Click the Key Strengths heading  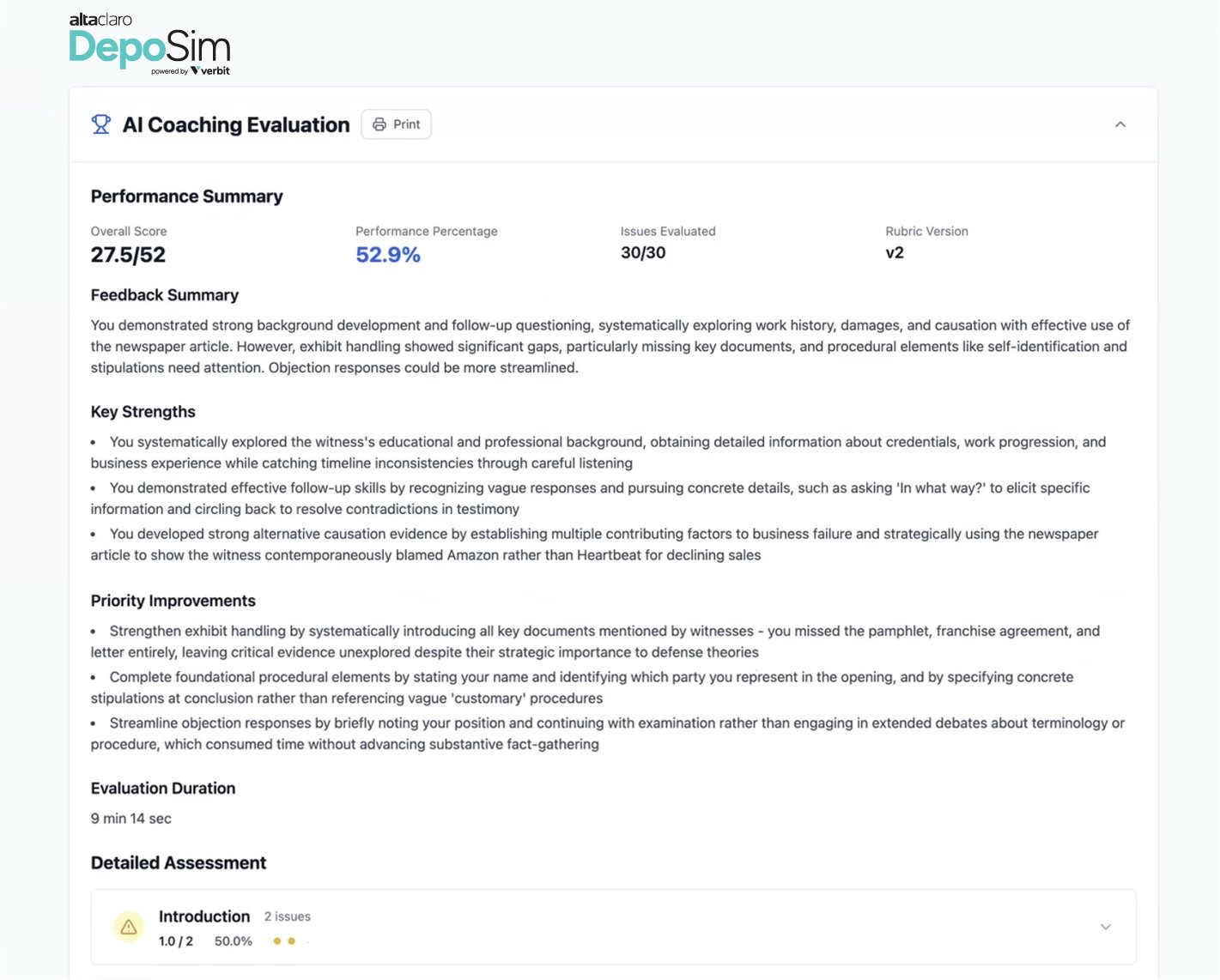(143, 412)
